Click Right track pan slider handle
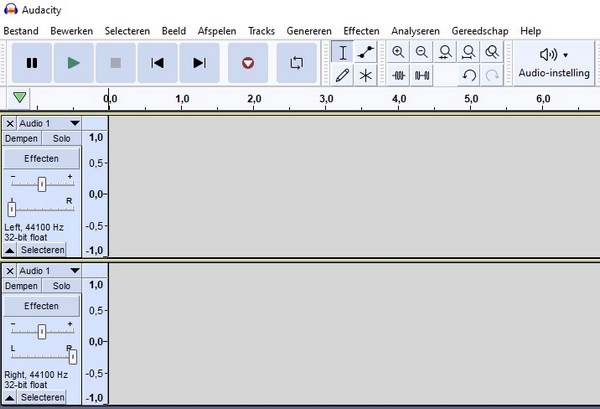600x409 pixels. tap(73, 357)
